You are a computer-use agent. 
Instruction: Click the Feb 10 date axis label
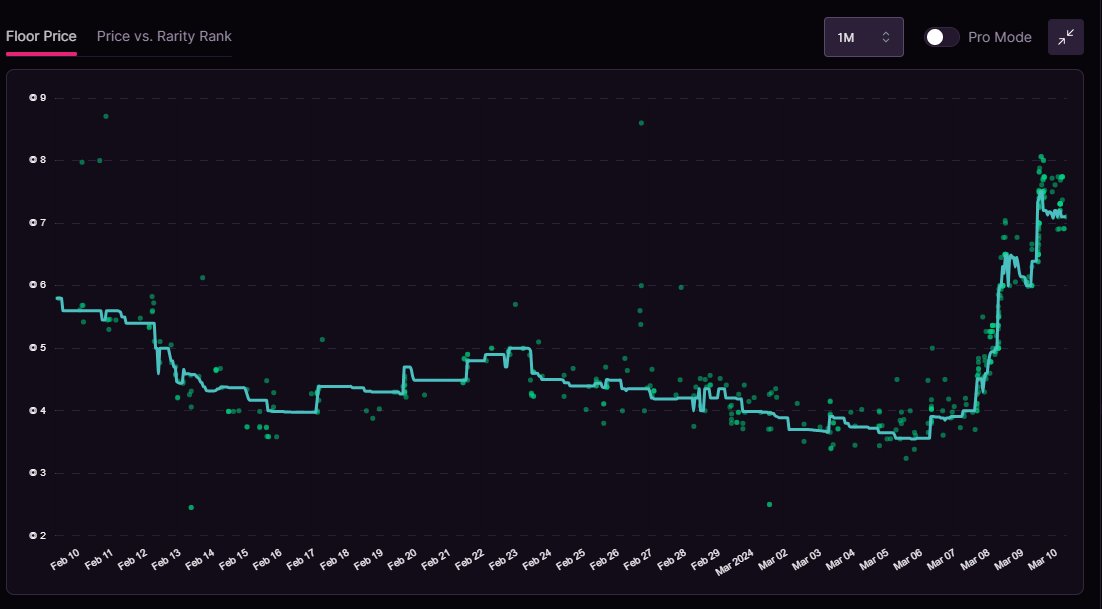coord(65,559)
